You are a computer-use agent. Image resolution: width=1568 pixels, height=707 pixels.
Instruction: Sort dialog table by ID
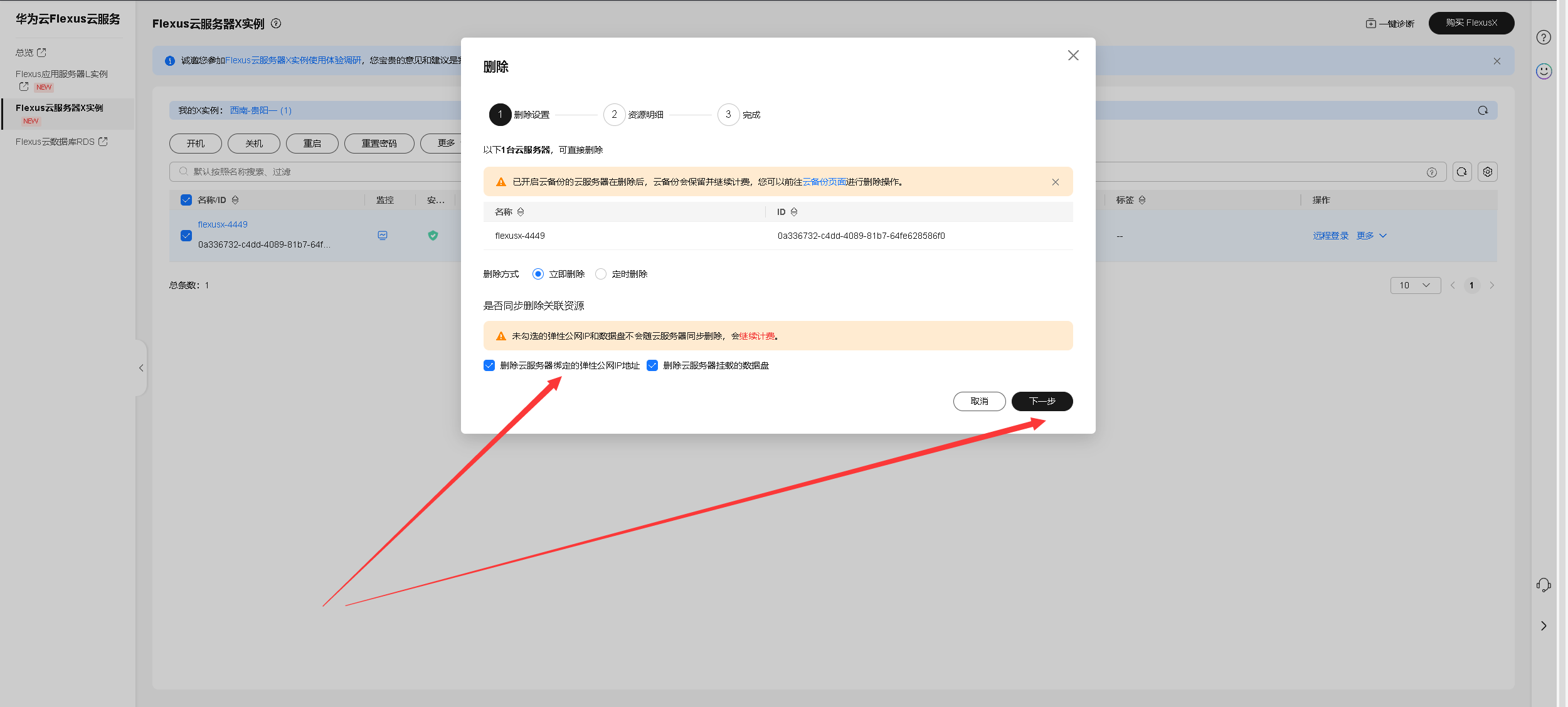click(794, 212)
